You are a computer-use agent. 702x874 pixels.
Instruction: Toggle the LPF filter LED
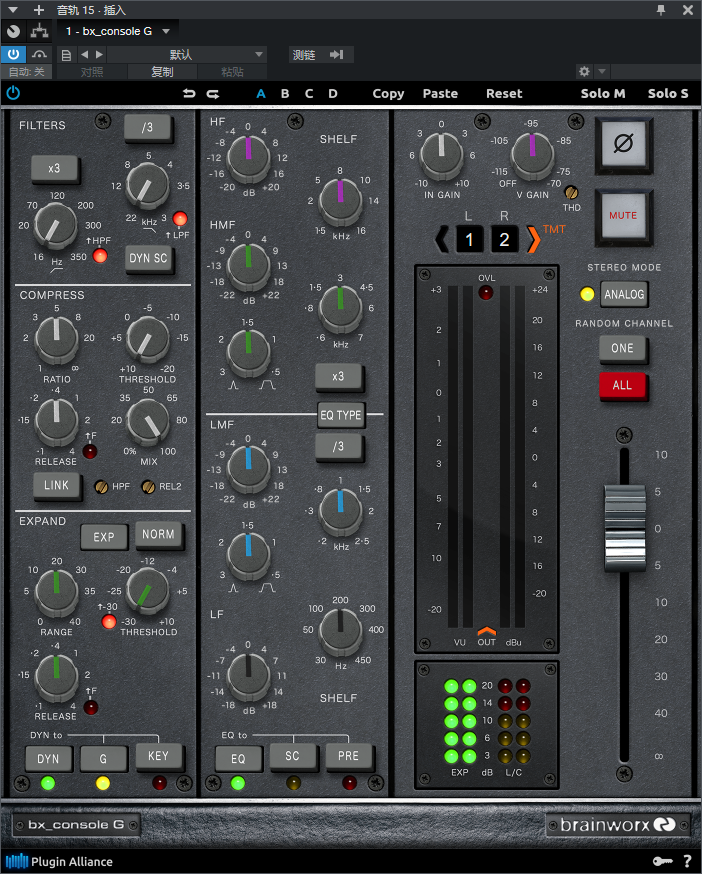pos(180,218)
